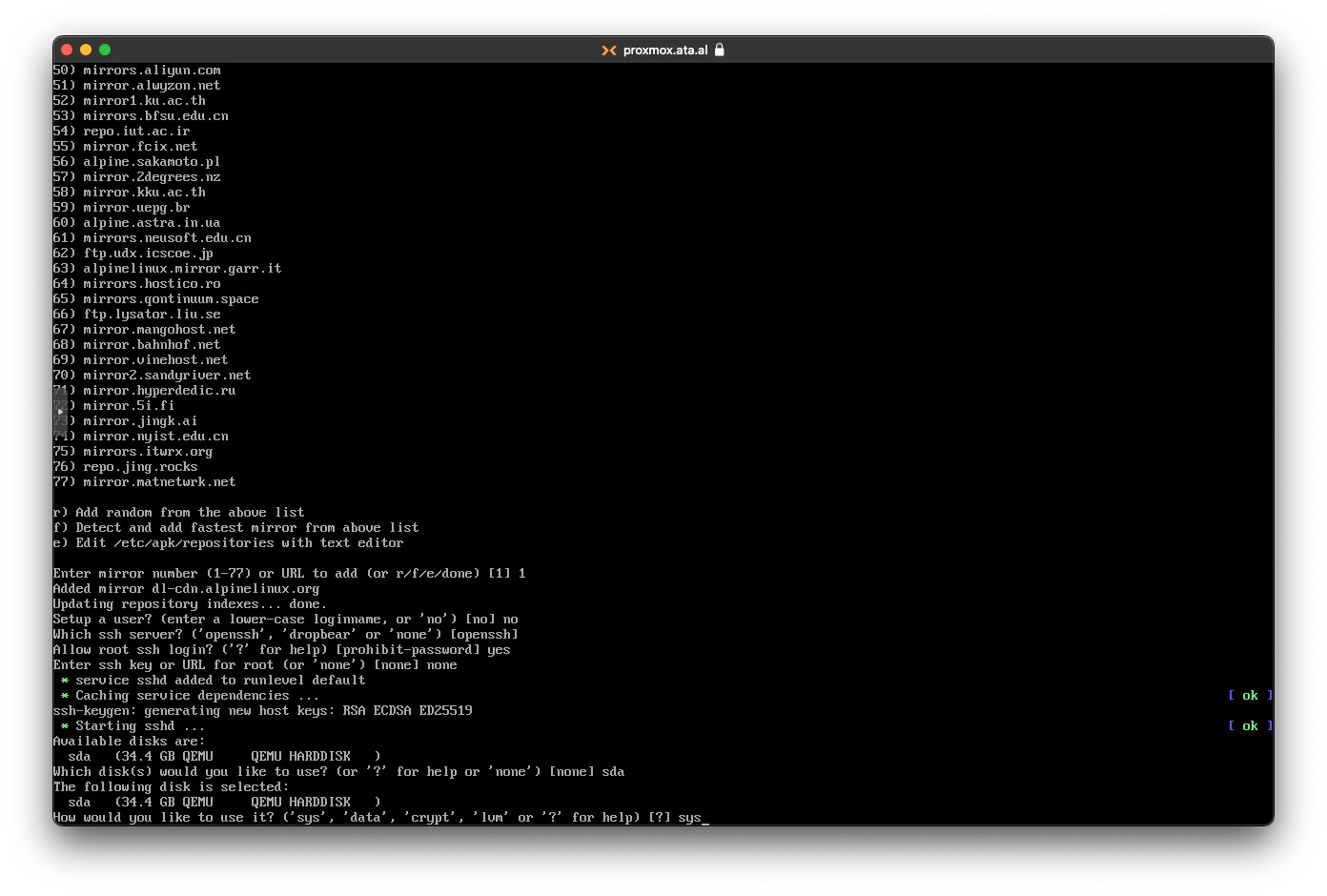1327x896 pixels.
Task: Click 'Detect and add fastest mirror' line
Action: coord(236,528)
